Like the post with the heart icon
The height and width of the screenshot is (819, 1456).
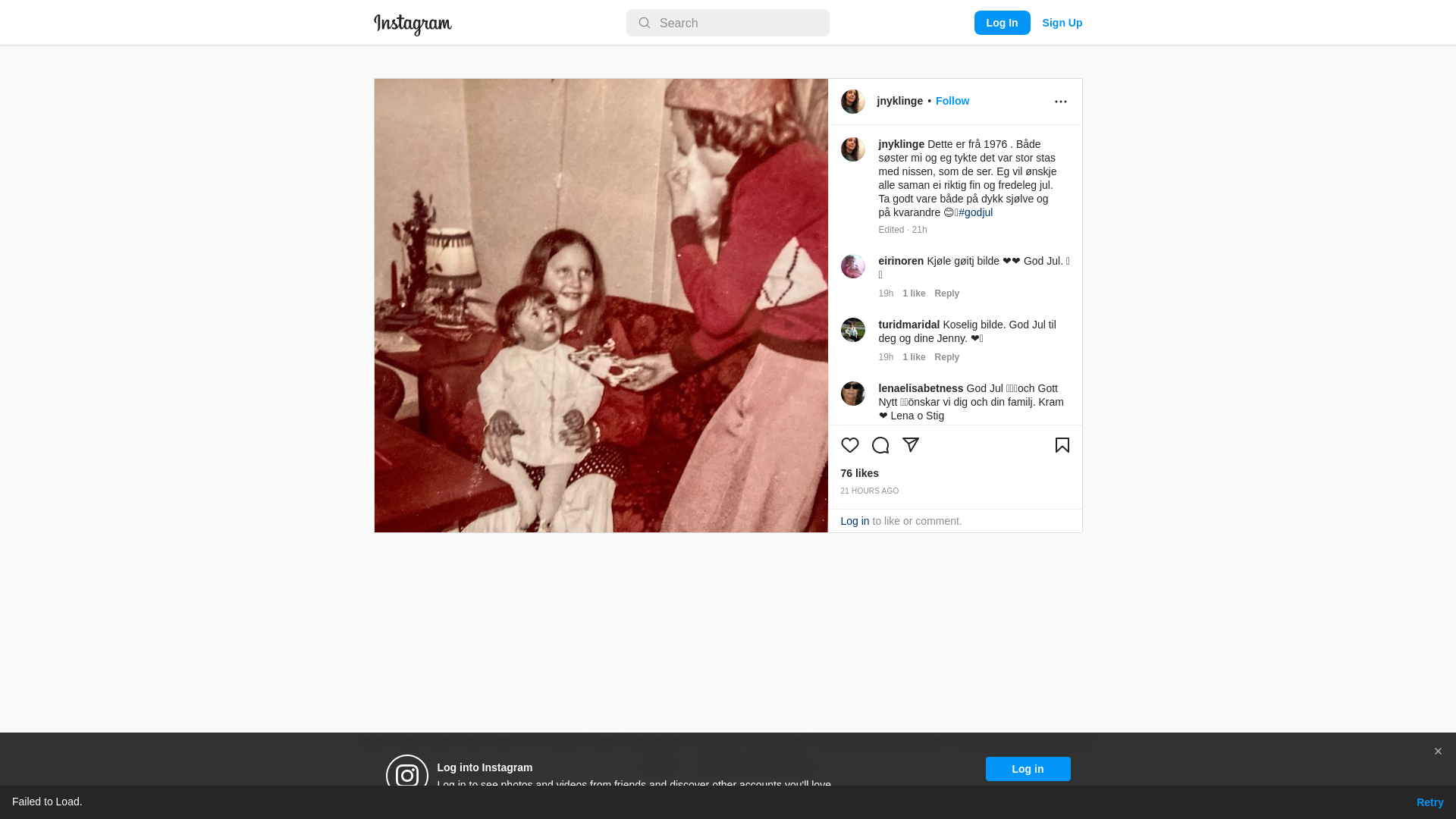[849, 445]
